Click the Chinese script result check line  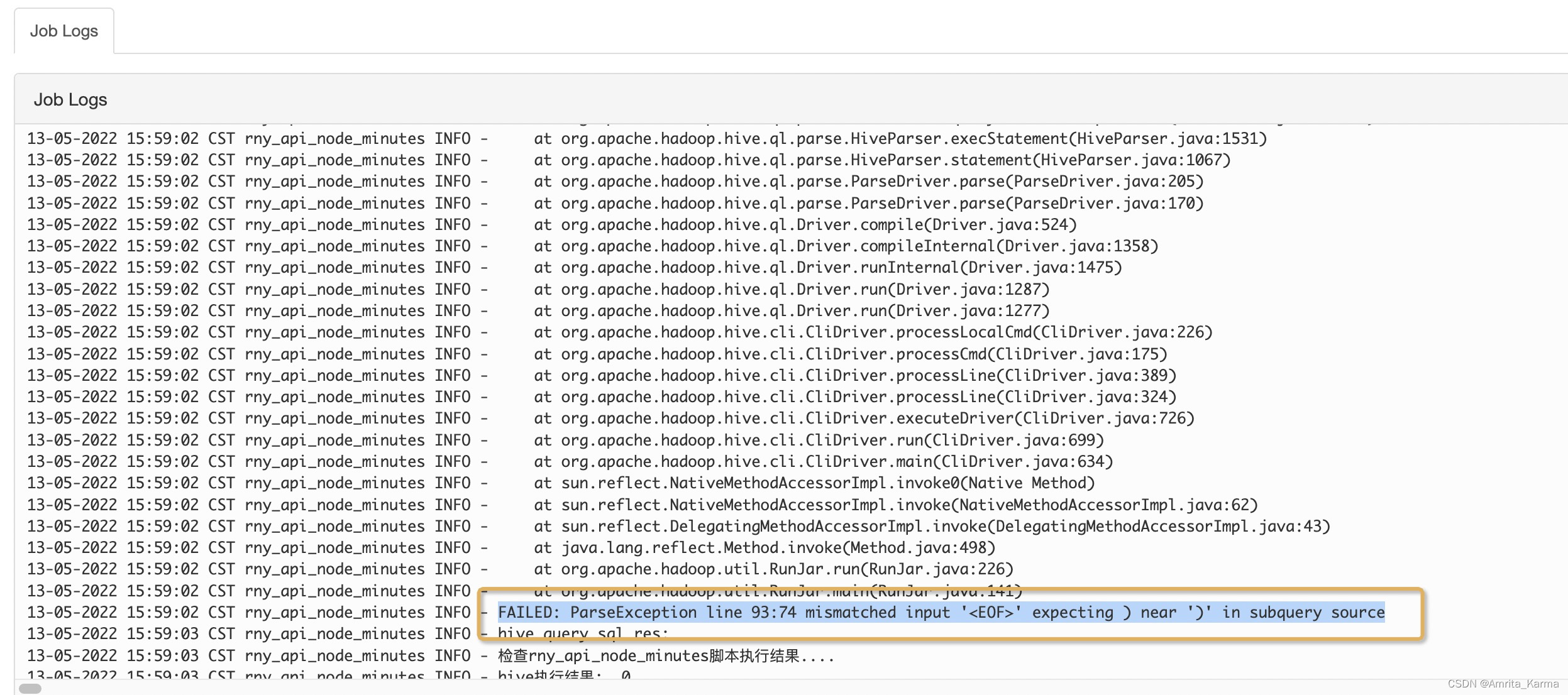click(665, 657)
